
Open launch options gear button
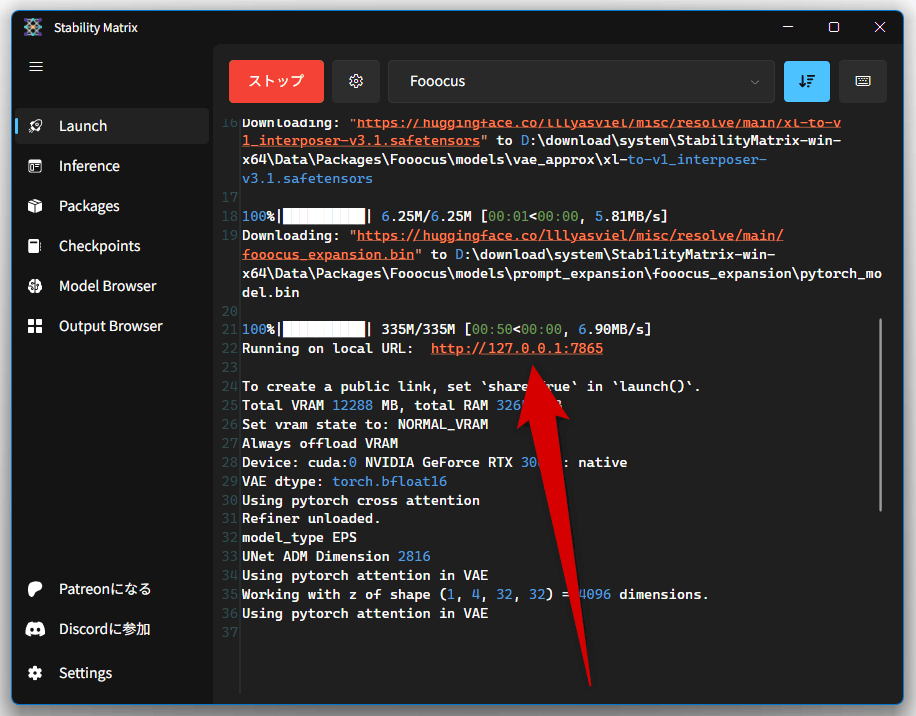pyautogui.click(x=356, y=81)
